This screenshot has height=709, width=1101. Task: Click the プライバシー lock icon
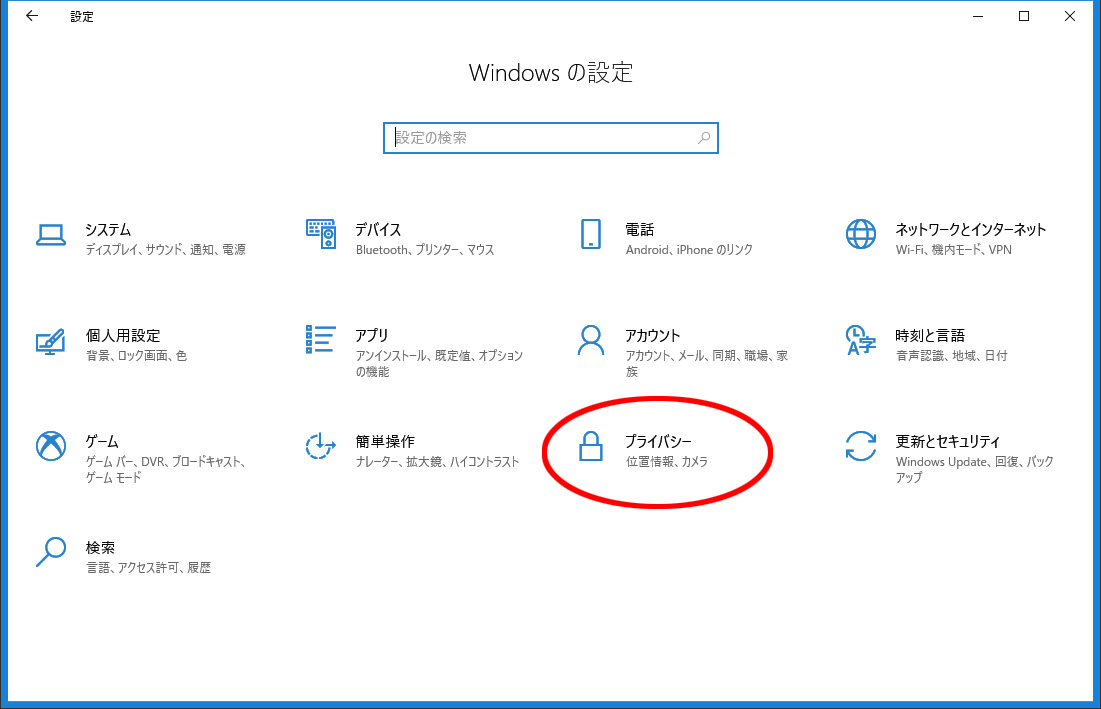pos(591,446)
